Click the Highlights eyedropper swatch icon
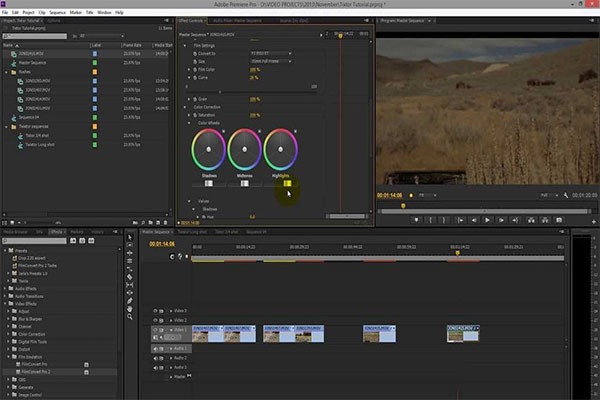This screenshot has width=600, height=400. point(287,184)
